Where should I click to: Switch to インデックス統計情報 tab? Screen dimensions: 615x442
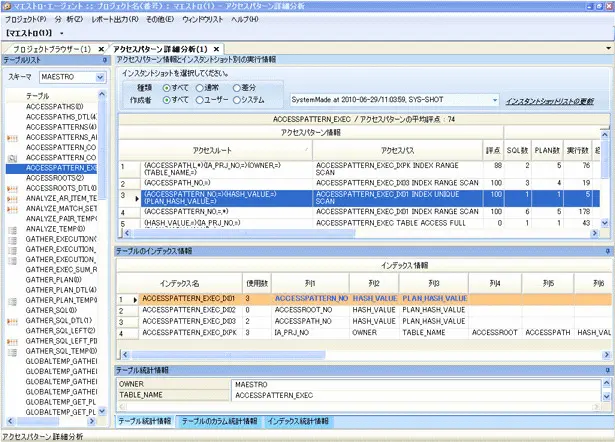coord(298,421)
